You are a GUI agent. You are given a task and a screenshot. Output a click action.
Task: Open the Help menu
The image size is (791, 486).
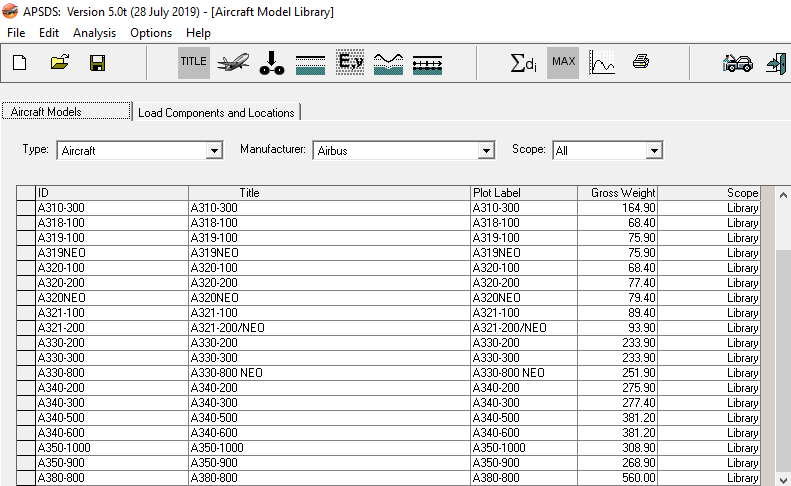pyautogui.click(x=198, y=33)
